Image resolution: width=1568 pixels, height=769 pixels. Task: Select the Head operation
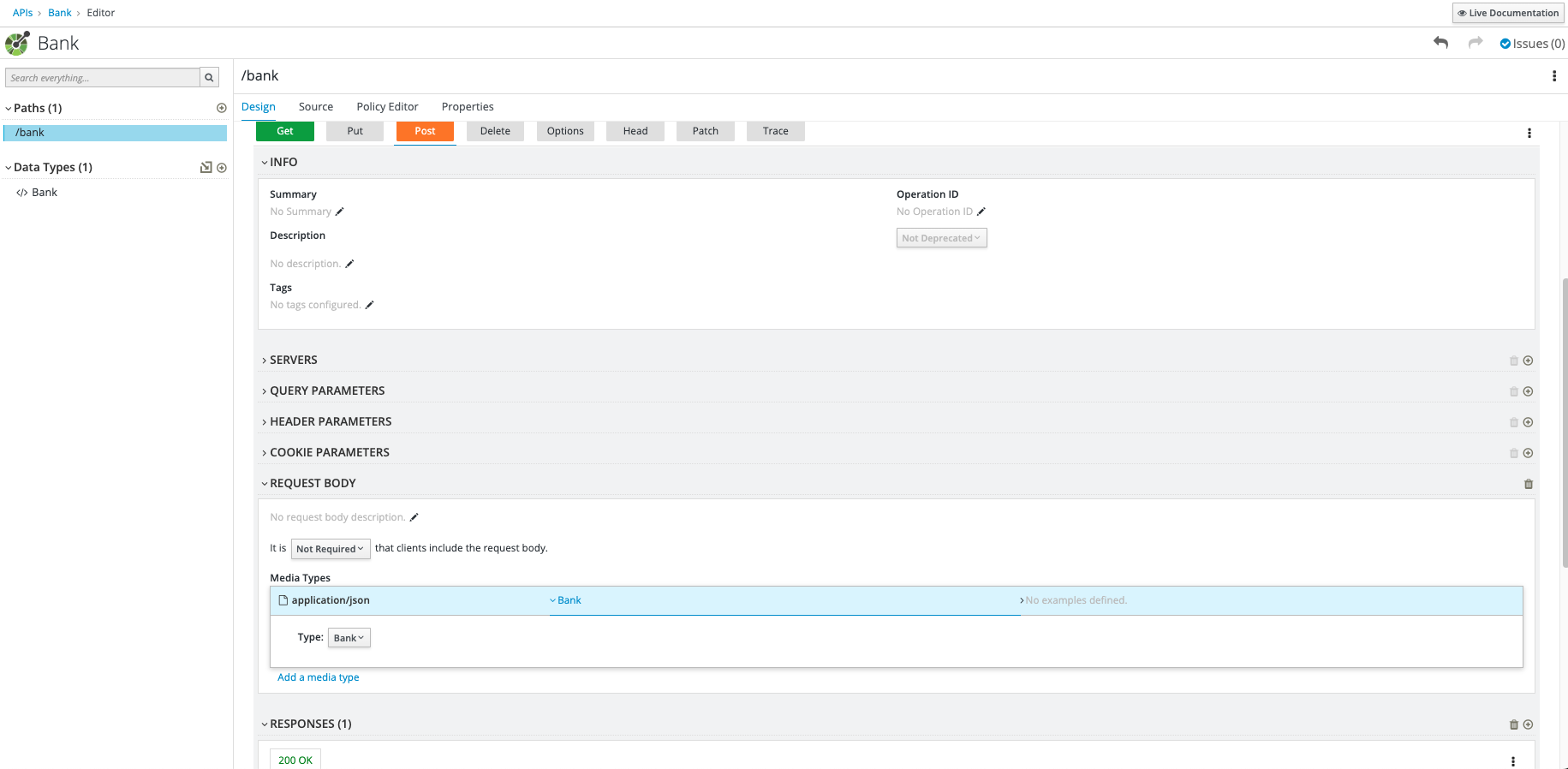pyautogui.click(x=635, y=131)
